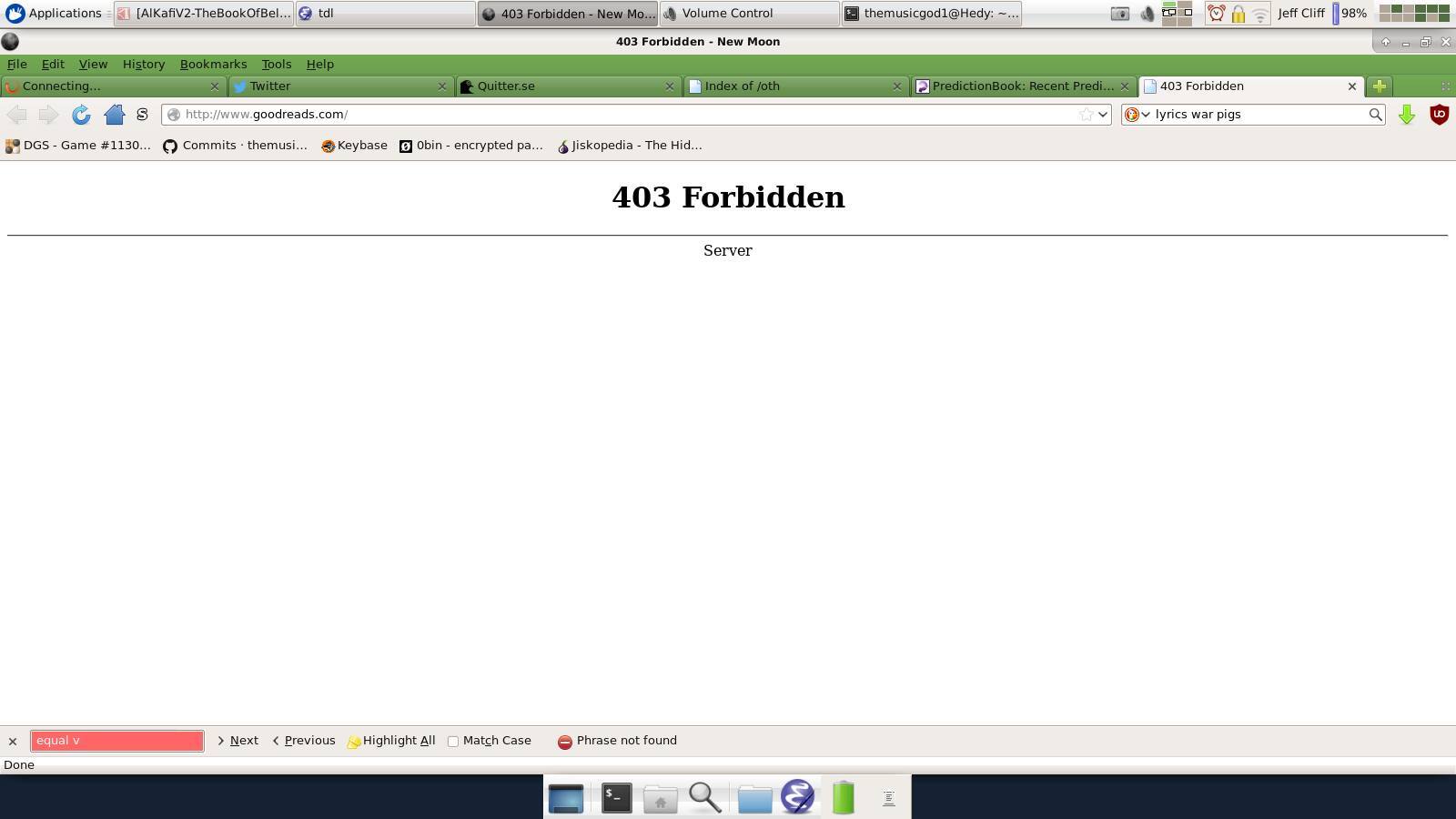Image resolution: width=1456 pixels, height=819 pixels.
Task: Open the home folder in dock
Action: (661, 799)
